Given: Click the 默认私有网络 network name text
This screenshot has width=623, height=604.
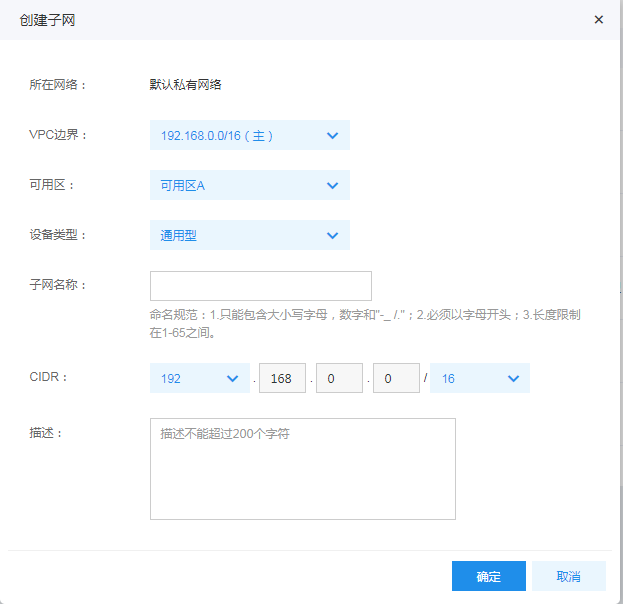Looking at the screenshot, I should [185, 85].
